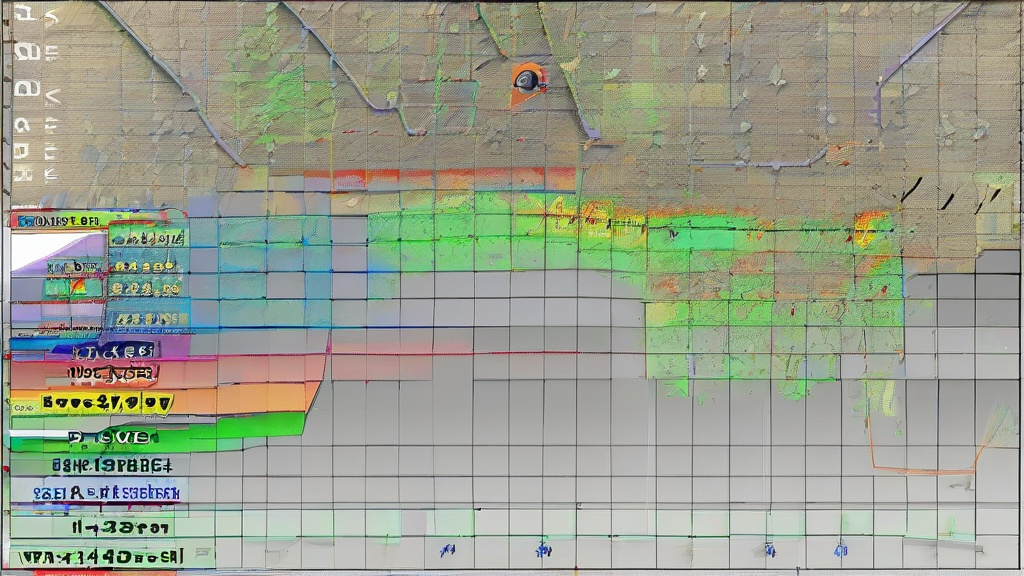Select the red-orange labeled row in left list

point(110,374)
